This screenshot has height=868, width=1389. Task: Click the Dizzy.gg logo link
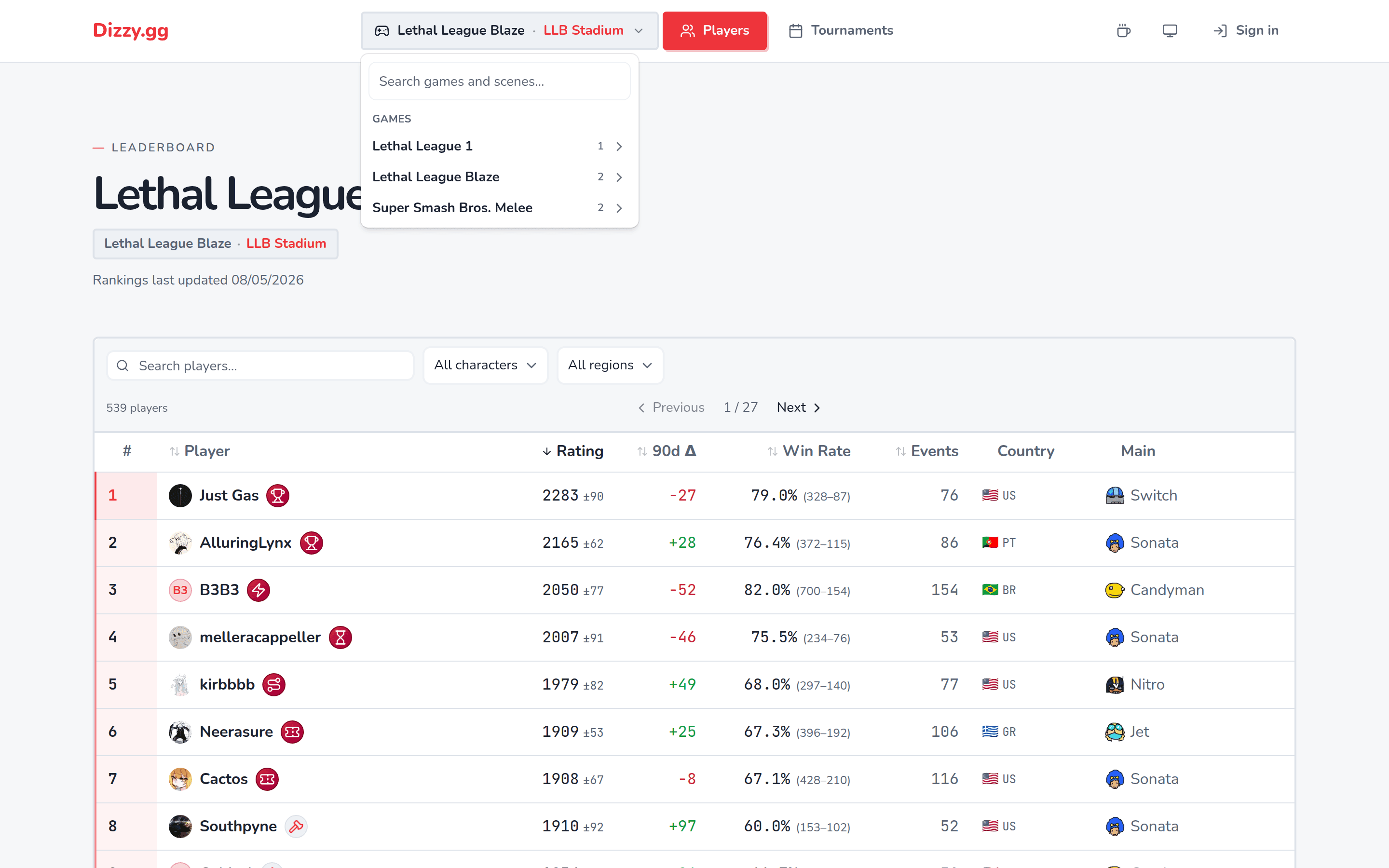pos(130,30)
